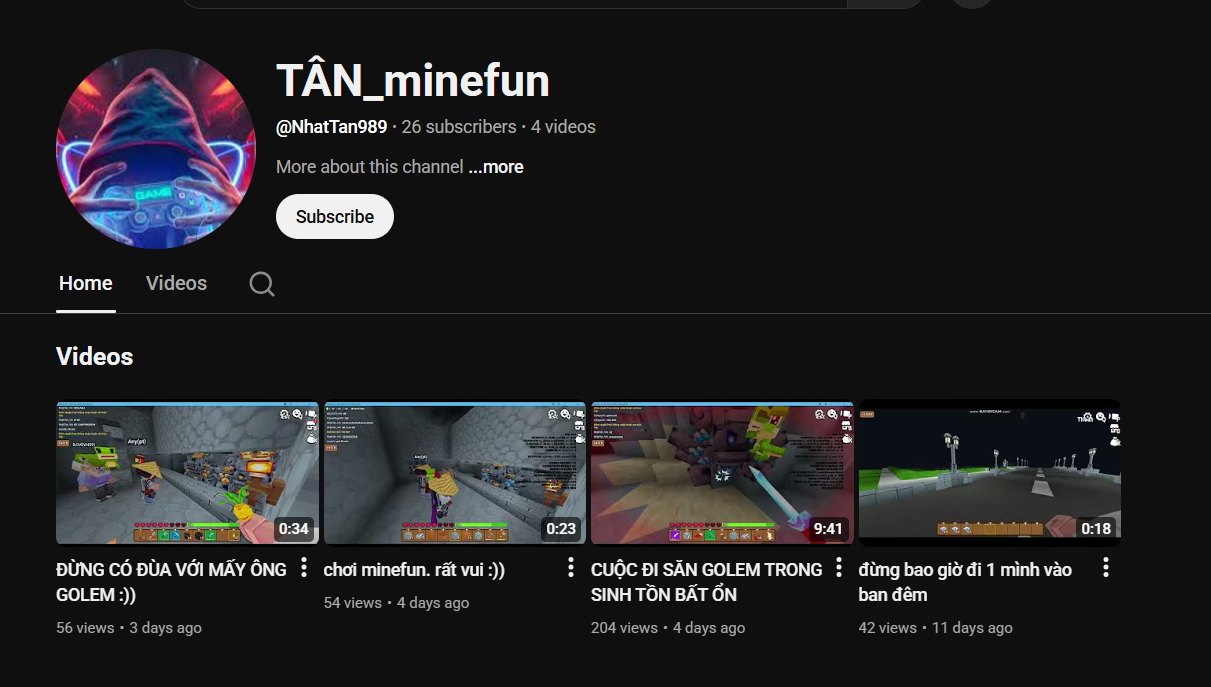Play the 9:41 golem hunt thumbnail

point(722,473)
